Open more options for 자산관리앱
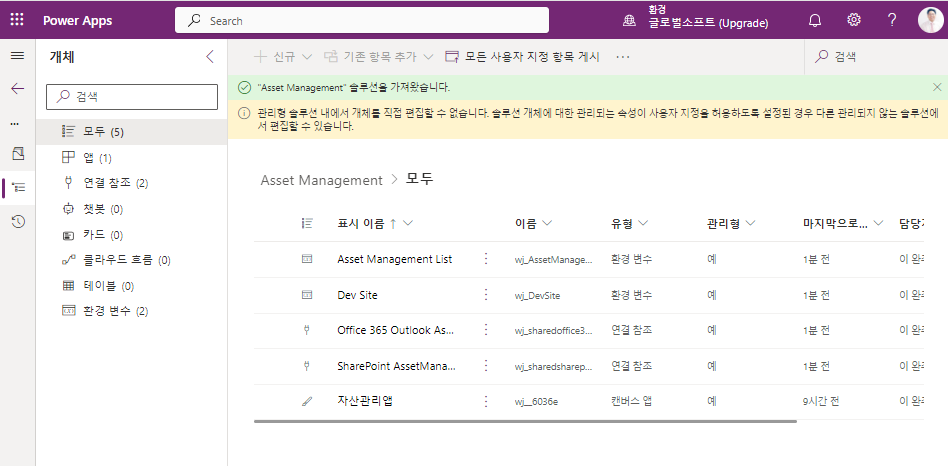This screenshot has width=948, height=466. pyautogui.click(x=485, y=401)
